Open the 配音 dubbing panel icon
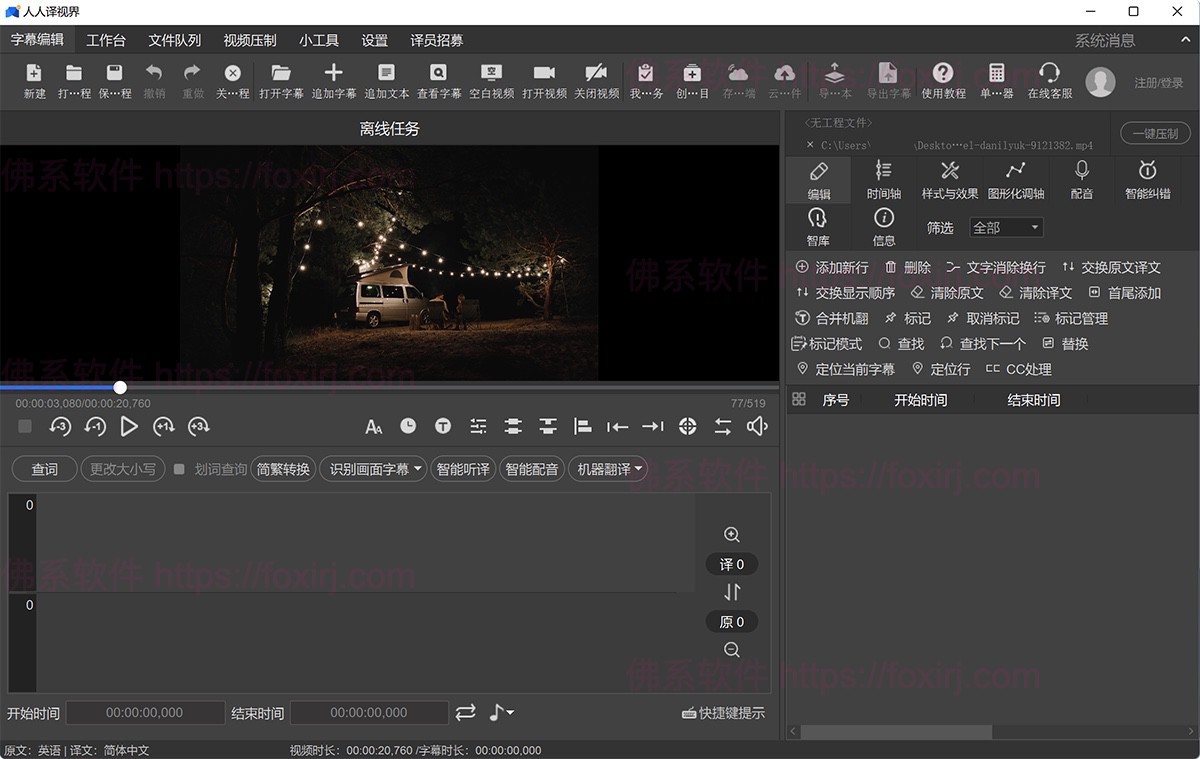The width and height of the screenshot is (1200, 759). point(1081,180)
